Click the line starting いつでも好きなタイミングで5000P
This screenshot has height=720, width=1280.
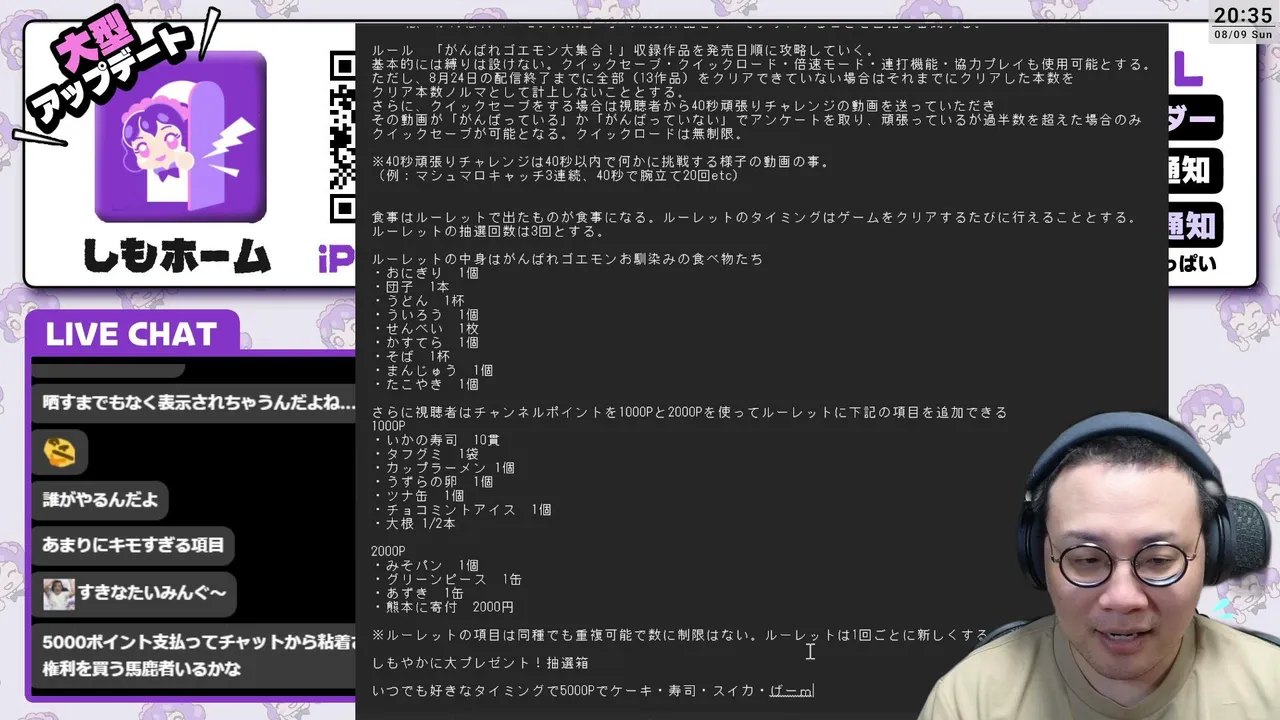593,691
